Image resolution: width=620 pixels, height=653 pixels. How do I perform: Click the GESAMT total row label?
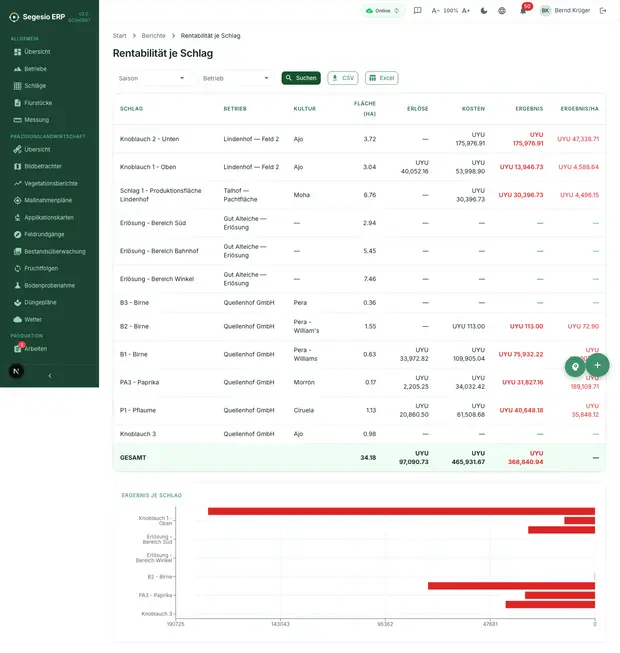coord(133,458)
